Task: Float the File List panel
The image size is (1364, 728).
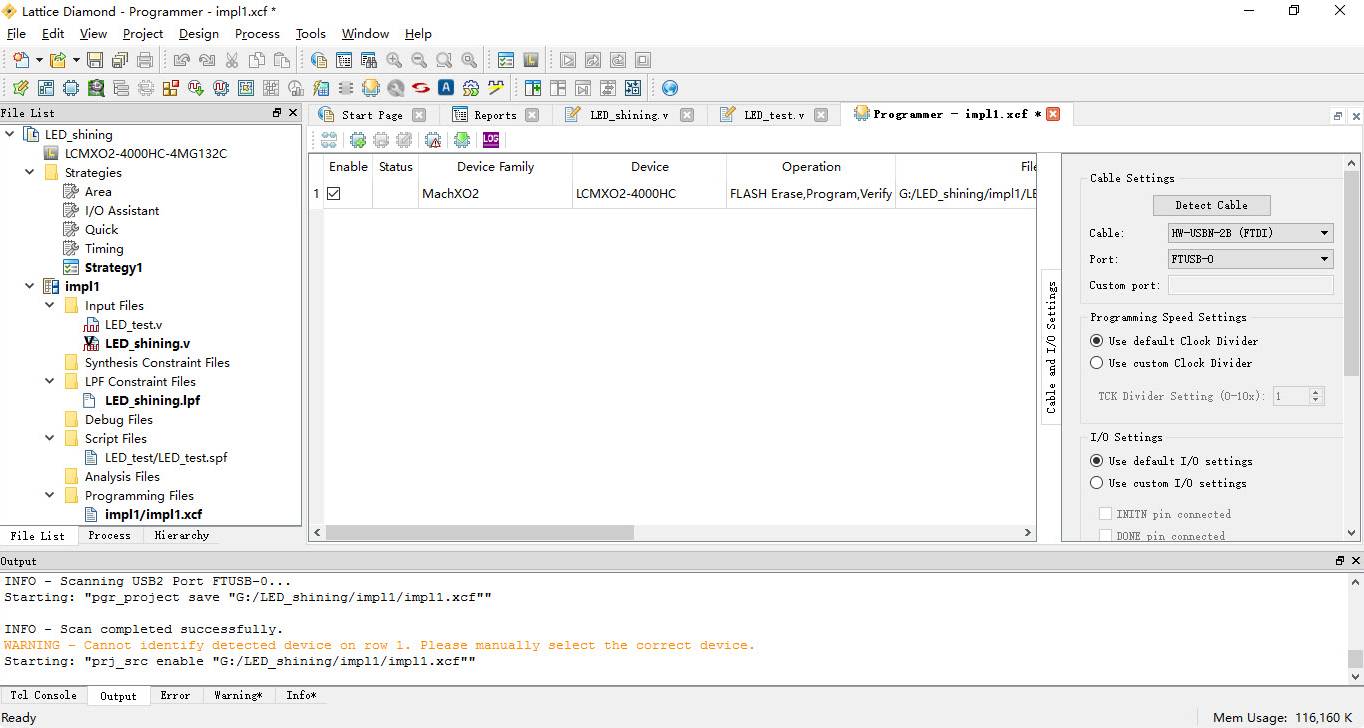Action: (x=277, y=113)
